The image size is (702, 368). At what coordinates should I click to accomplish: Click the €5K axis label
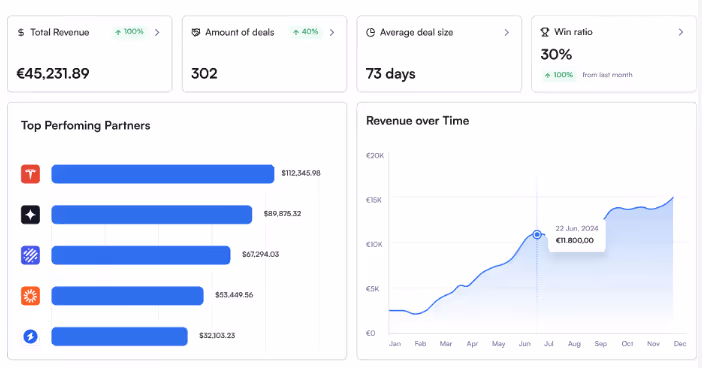click(372, 289)
